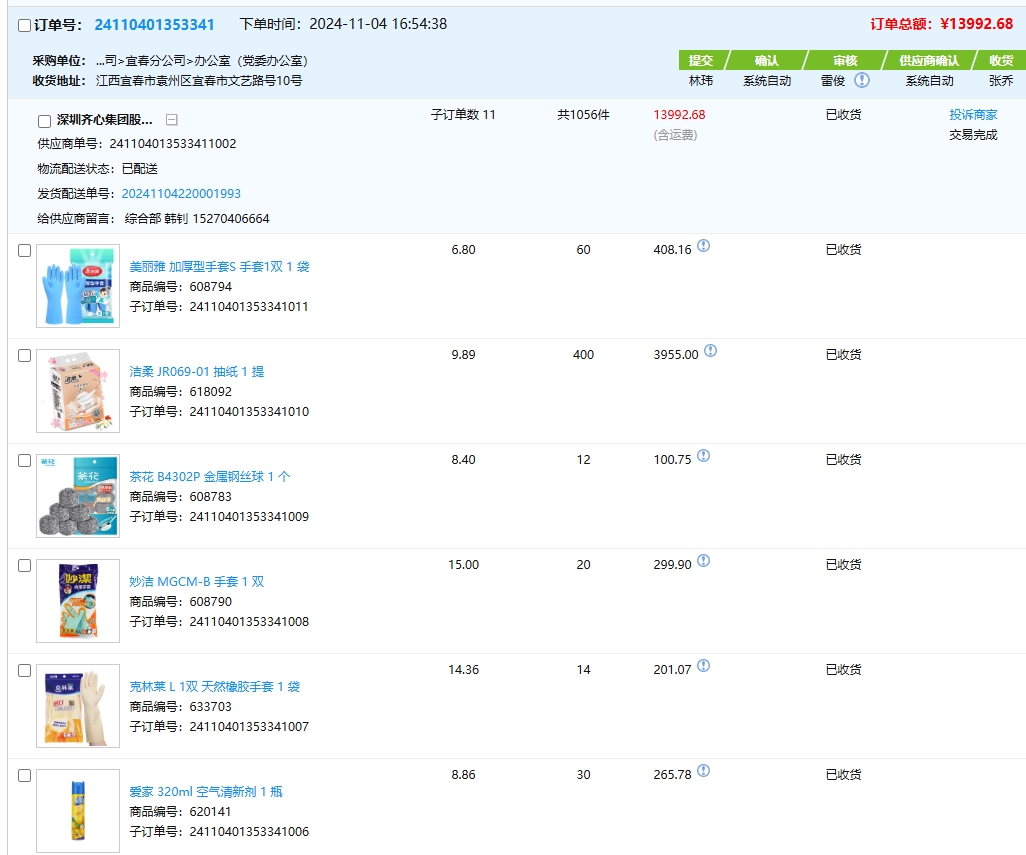Open the 克林莱 rubber gloves thumbnail
This screenshot has height=855, width=1026.
[78, 706]
